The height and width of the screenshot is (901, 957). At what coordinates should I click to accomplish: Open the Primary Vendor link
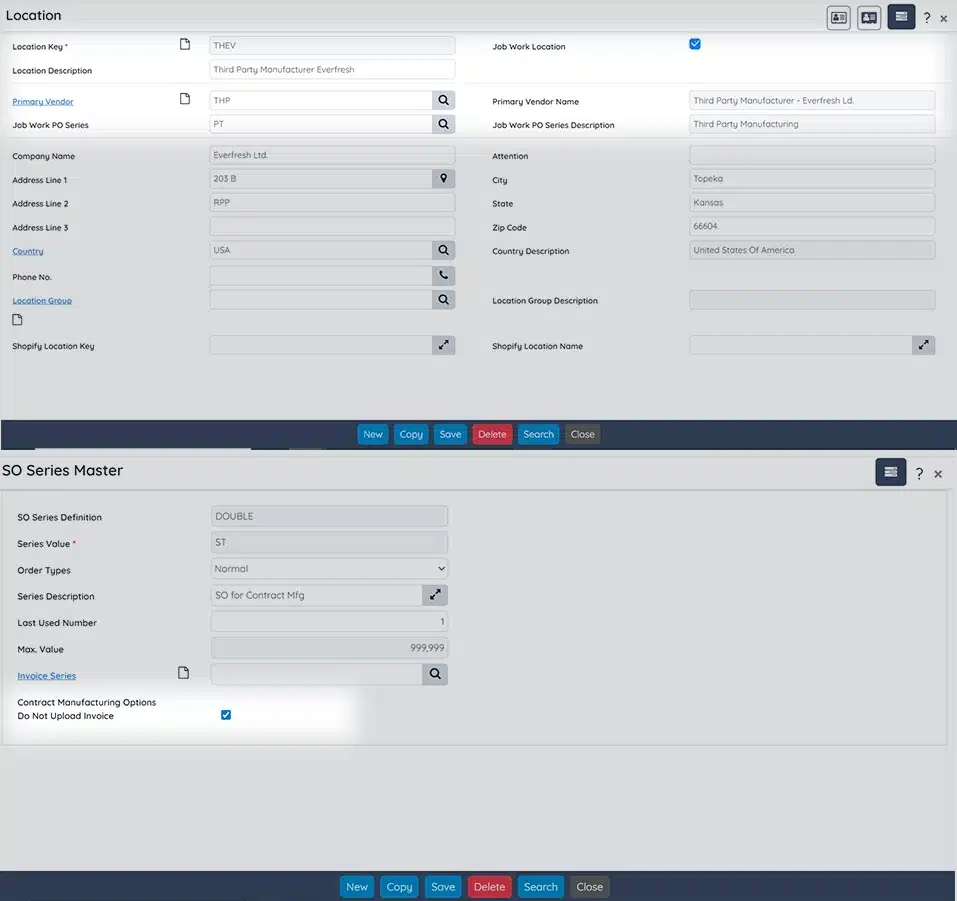point(43,102)
